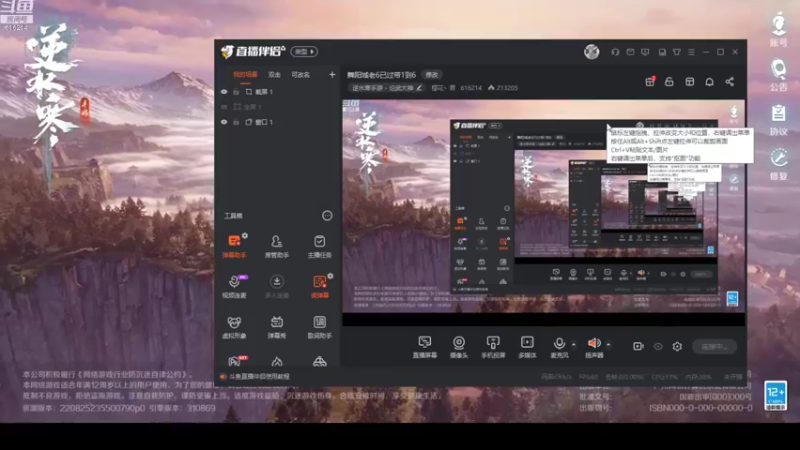The width and height of the screenshot is (800, 450).
Task: Toggle the unlock icon in the top-right toolbar
Action: pyautogui.click(x=669, y=82)
